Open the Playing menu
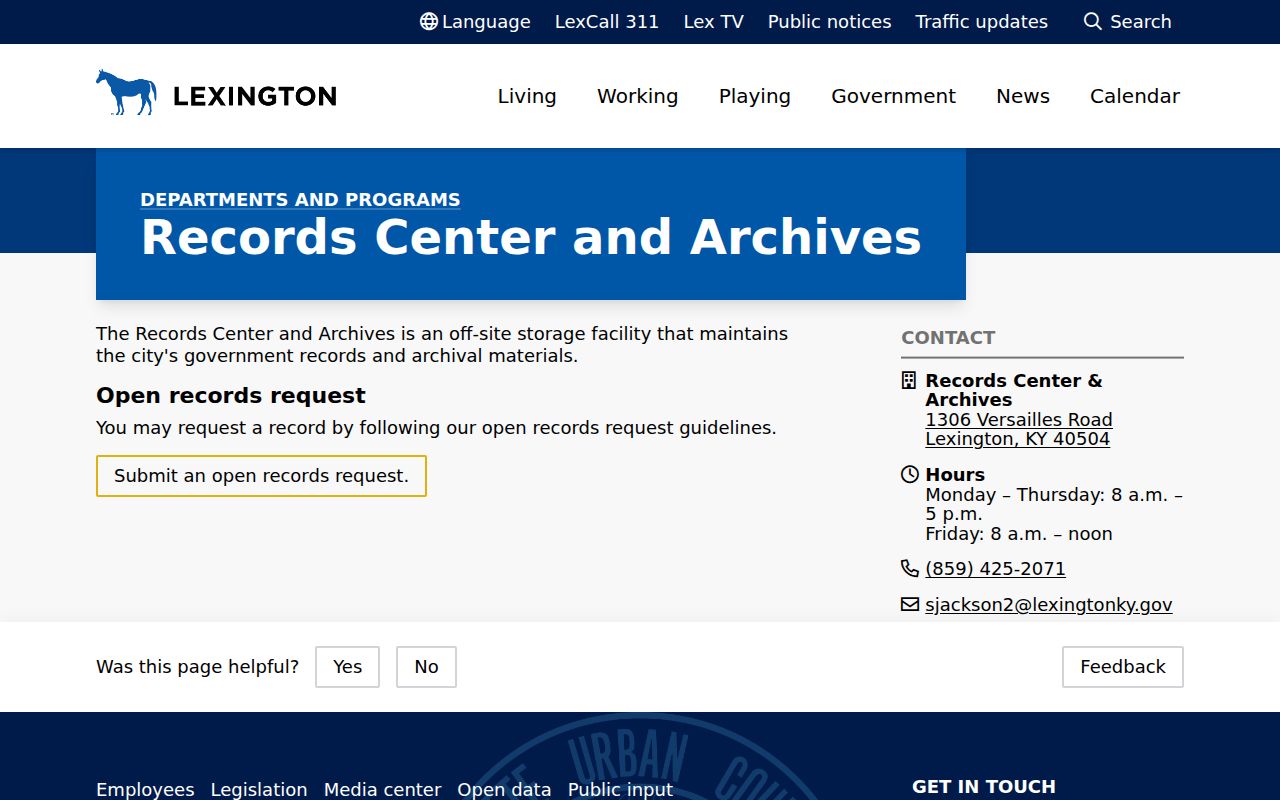The height and width of the screenshot is (800, 1280). pos(755,96)
